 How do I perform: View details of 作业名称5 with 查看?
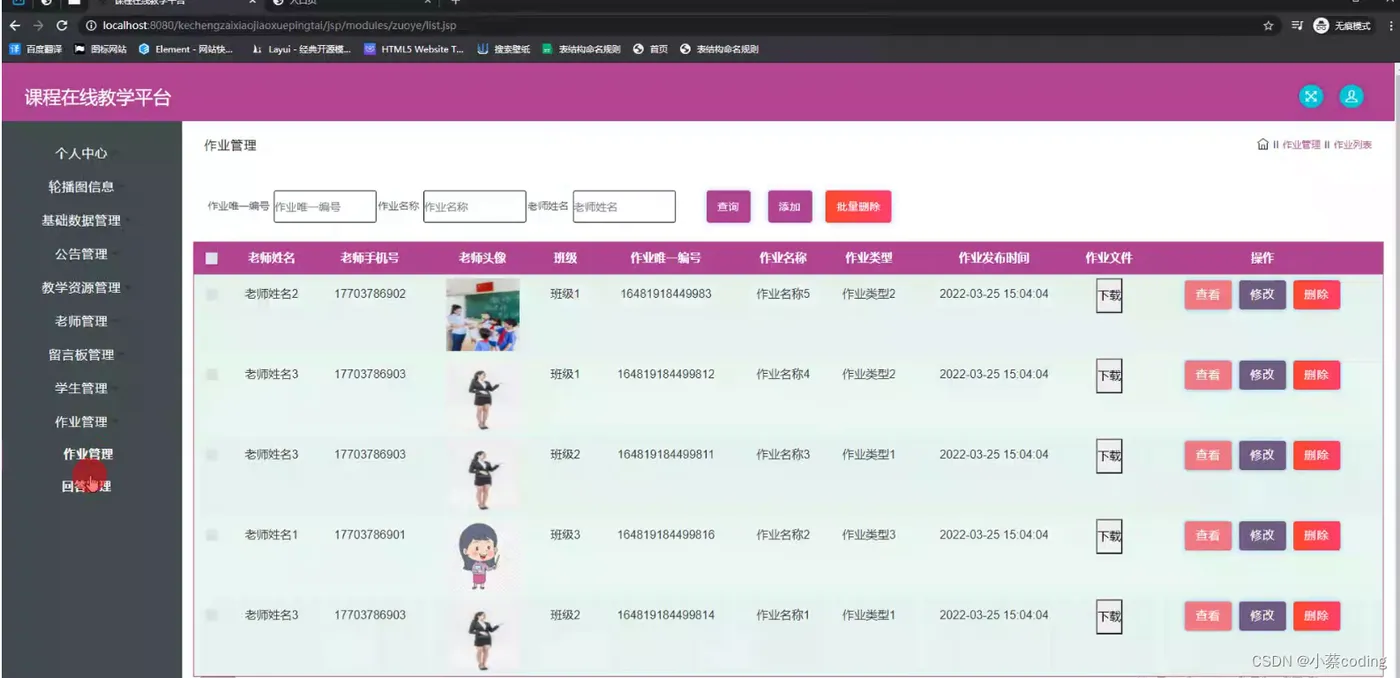[x=1208, y=294]
